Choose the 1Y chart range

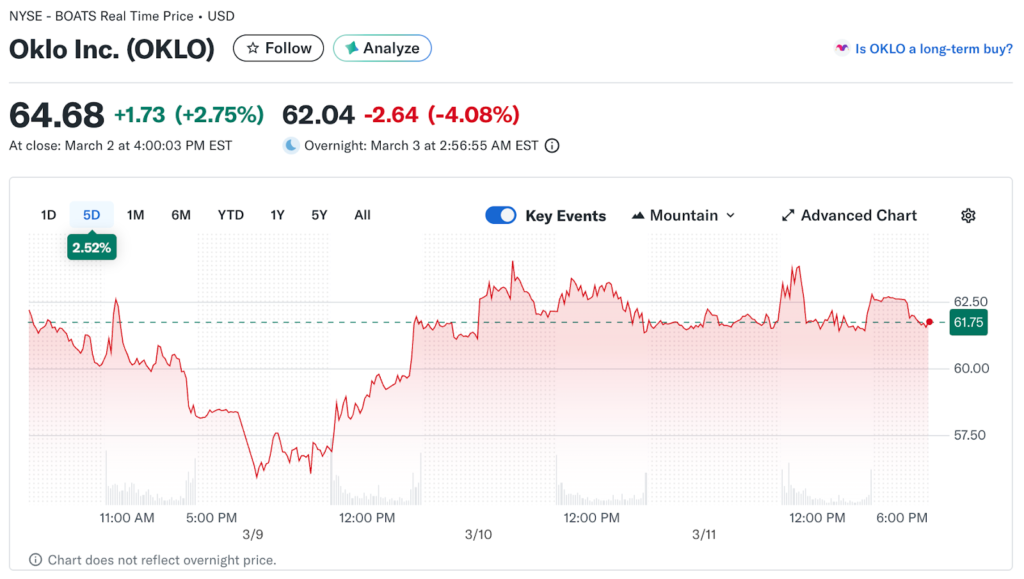coord(278,215)
